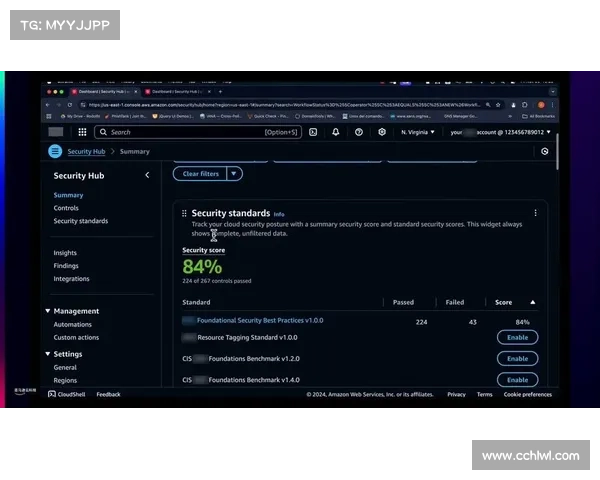Open Security standards in the sidebar
Screen dimensions: 600x480
(81, 221)
